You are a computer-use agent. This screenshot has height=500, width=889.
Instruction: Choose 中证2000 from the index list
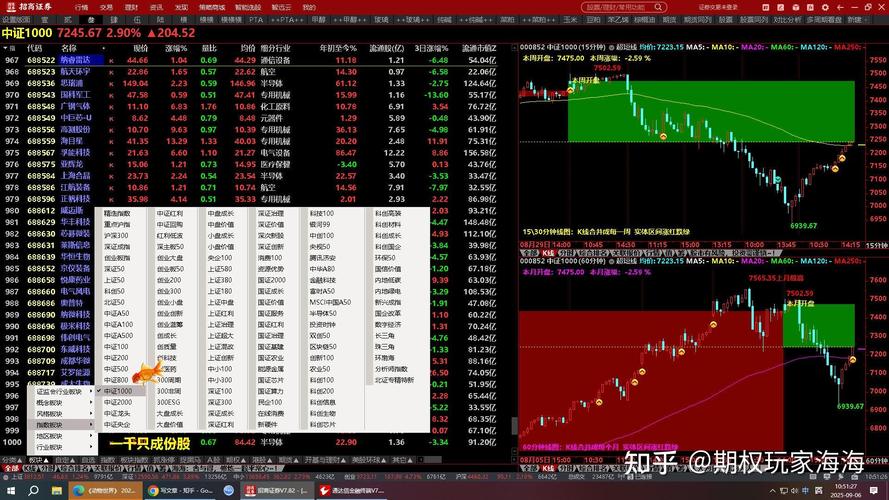click(x=118, y=402)
